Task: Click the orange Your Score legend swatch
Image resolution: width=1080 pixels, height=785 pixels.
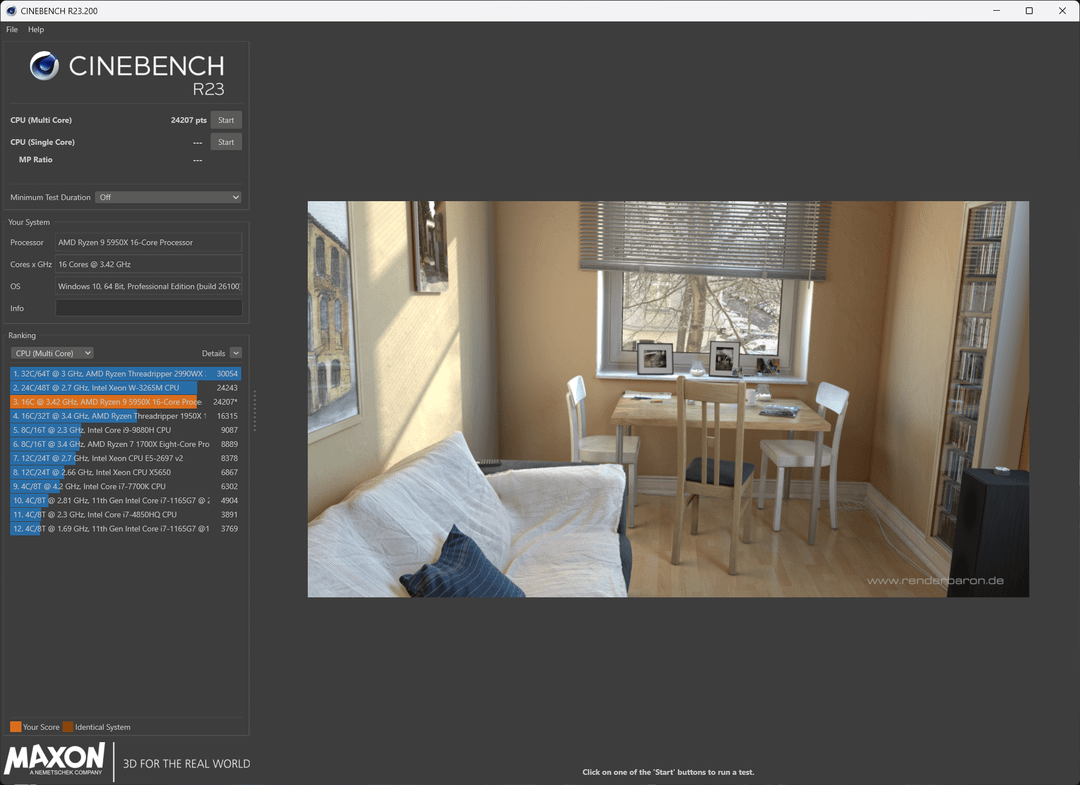Action: [15, 727]
